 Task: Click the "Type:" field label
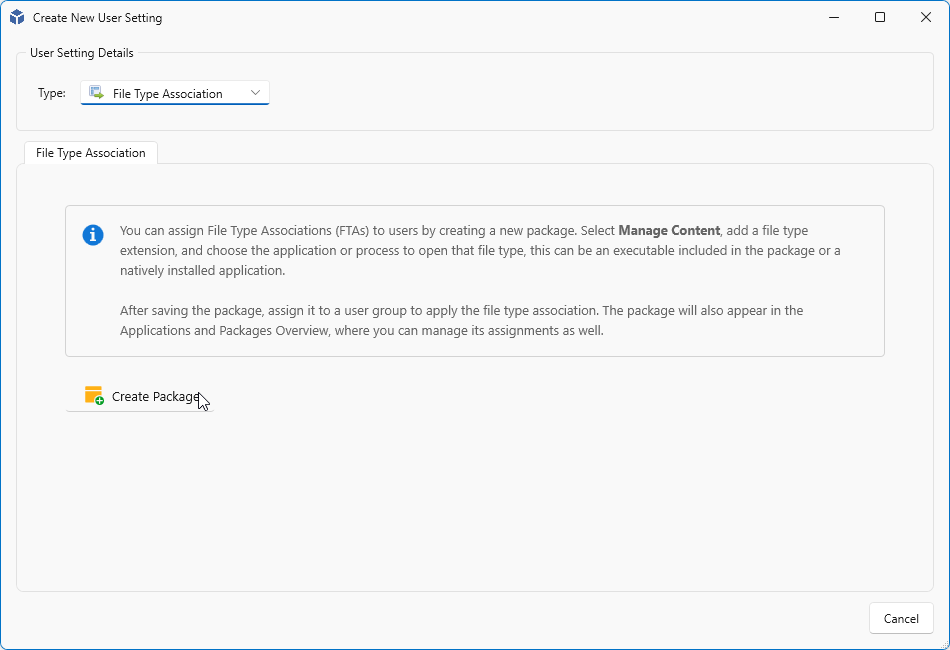coord(52,93)
